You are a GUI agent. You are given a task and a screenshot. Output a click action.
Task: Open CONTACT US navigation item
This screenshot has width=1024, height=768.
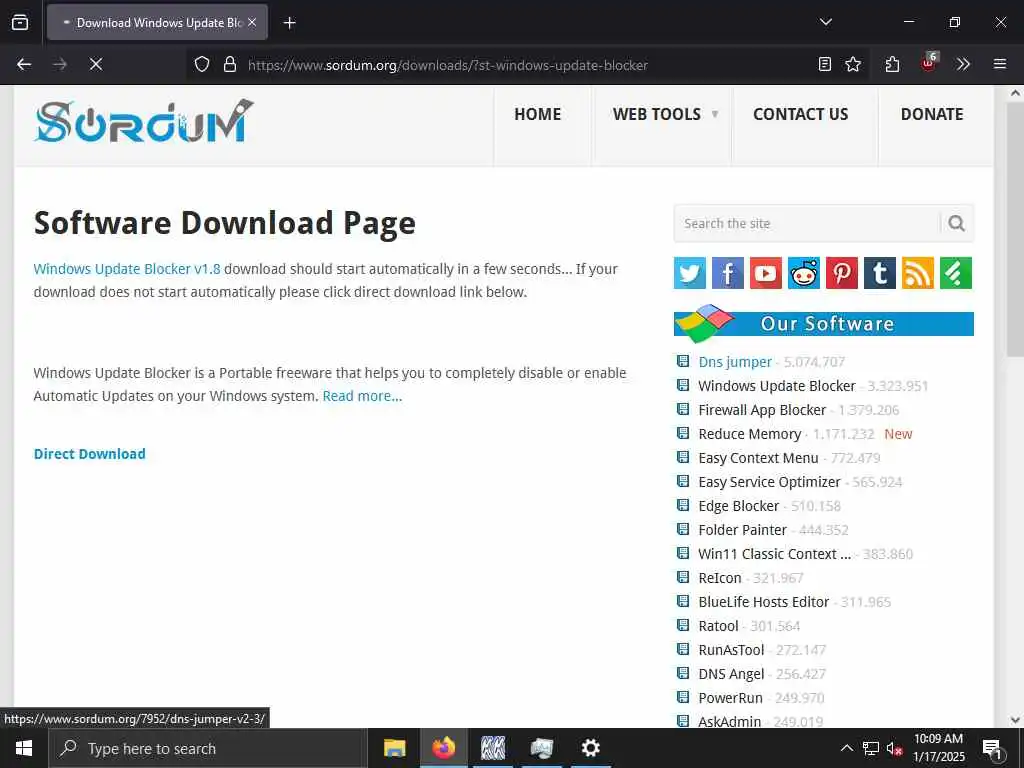[x=801, y=114]
